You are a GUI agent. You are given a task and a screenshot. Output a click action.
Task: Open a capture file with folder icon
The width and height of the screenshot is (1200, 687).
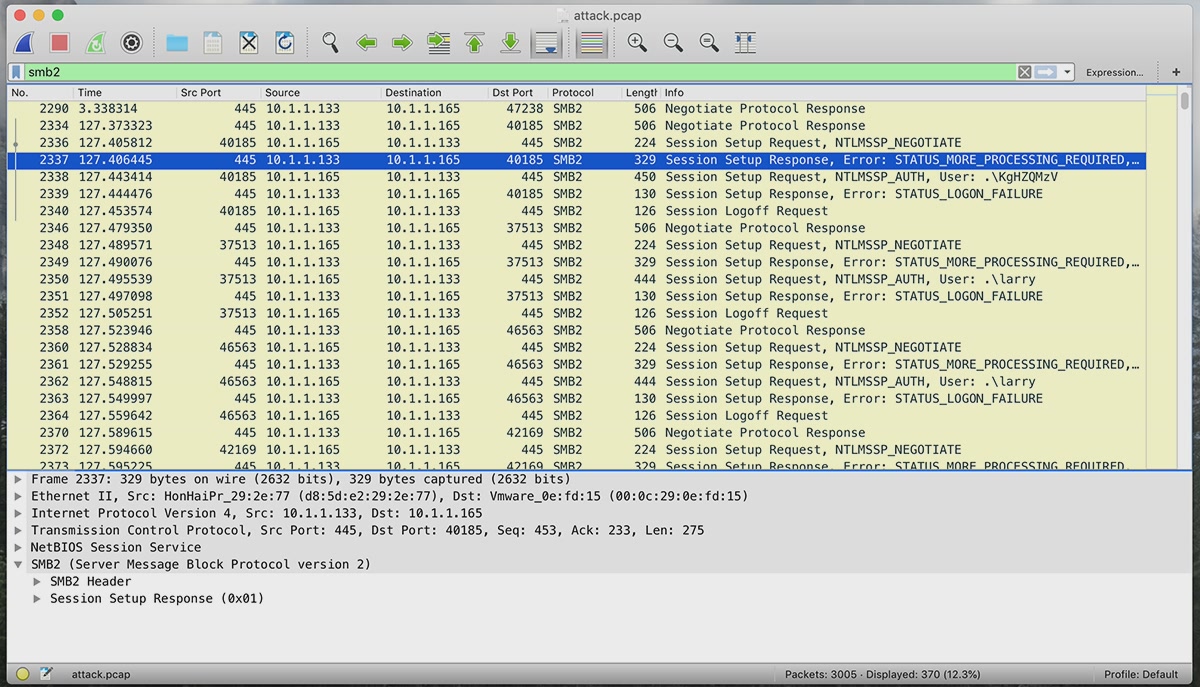[x=177, y=43]
